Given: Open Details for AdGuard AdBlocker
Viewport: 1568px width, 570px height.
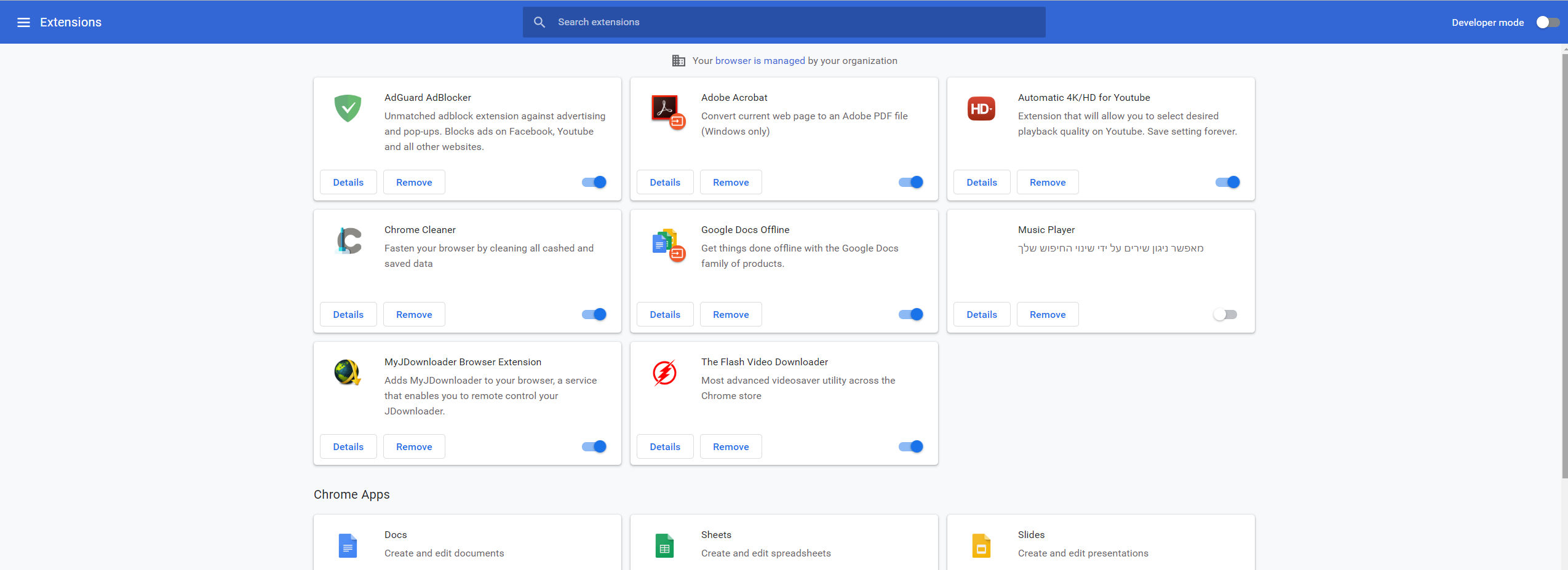Looking at the screenshot, I should (348, 182).
